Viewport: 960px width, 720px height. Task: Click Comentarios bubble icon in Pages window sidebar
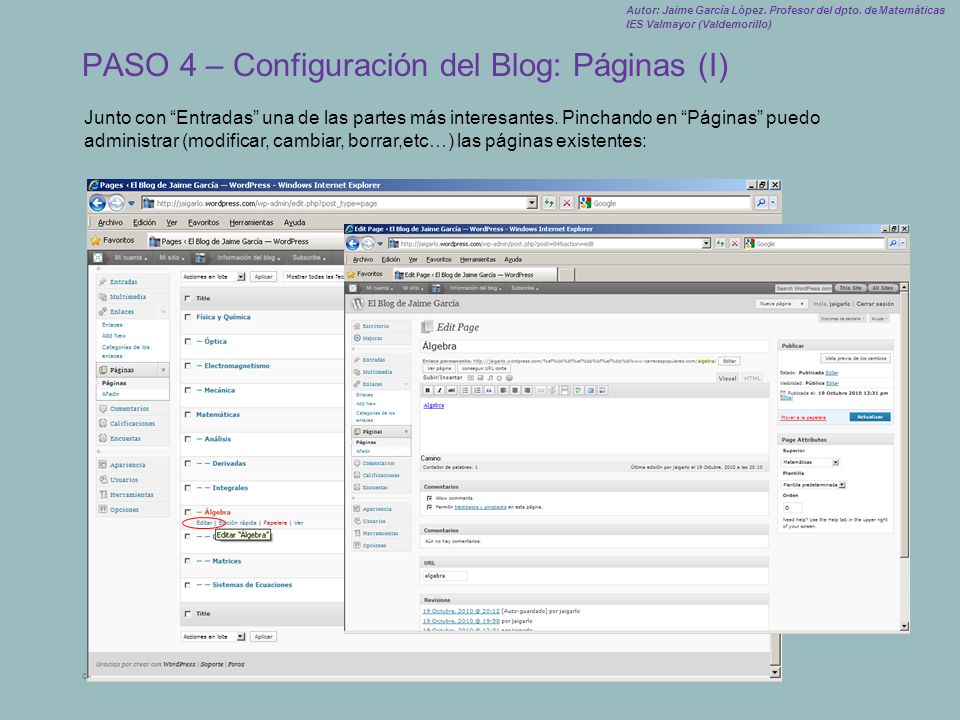(103, 408)
